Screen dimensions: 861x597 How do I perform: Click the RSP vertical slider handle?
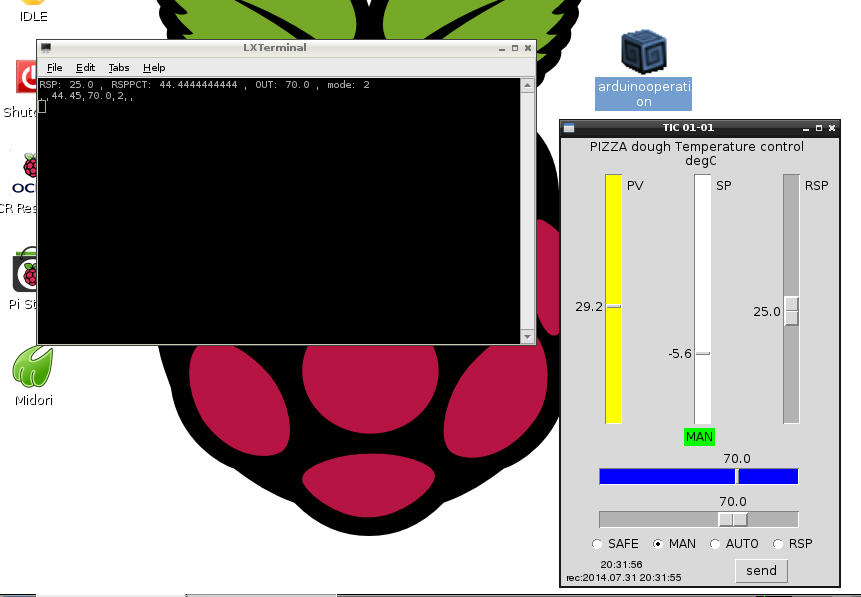click(x=791, y=311)
